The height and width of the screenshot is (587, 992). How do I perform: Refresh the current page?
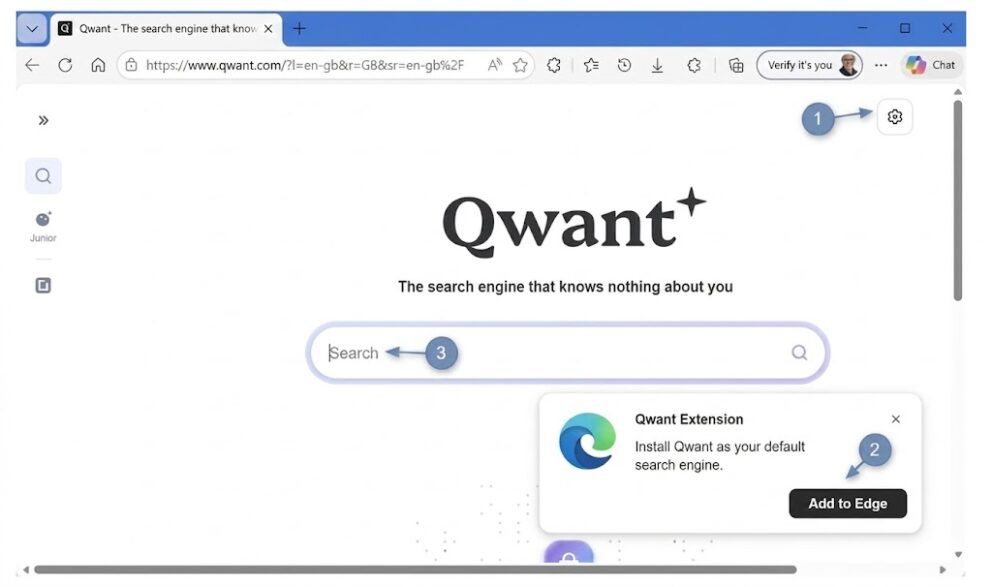pyautogui.click(x=65, y=65)
